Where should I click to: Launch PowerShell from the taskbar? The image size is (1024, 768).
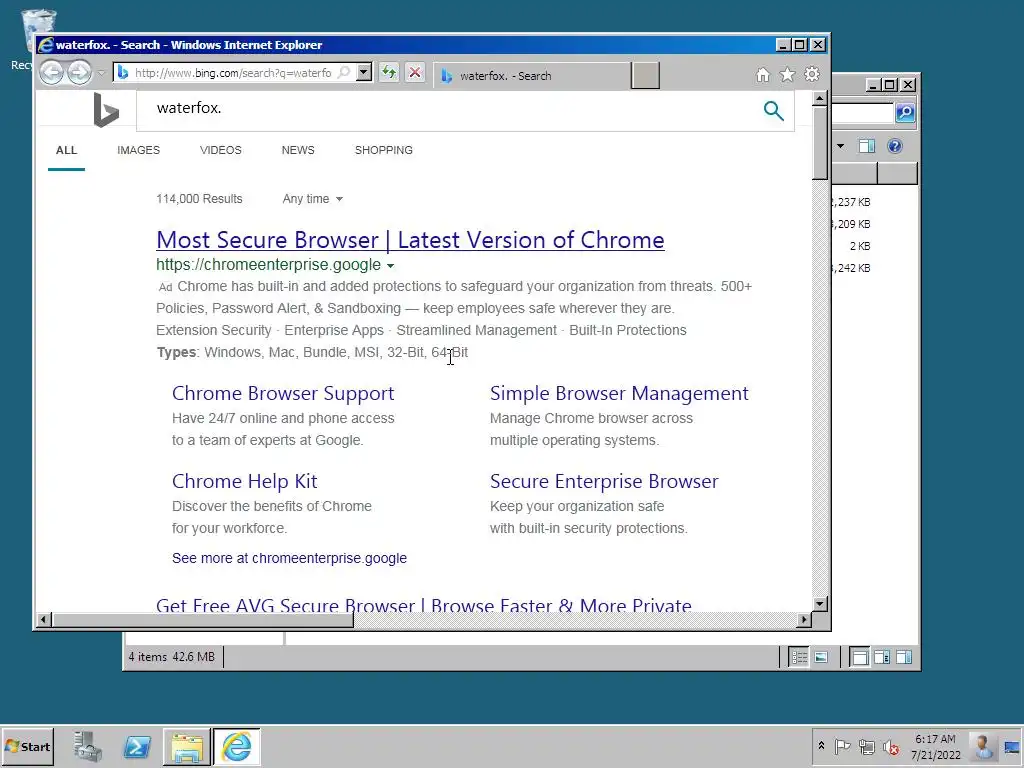138,746
